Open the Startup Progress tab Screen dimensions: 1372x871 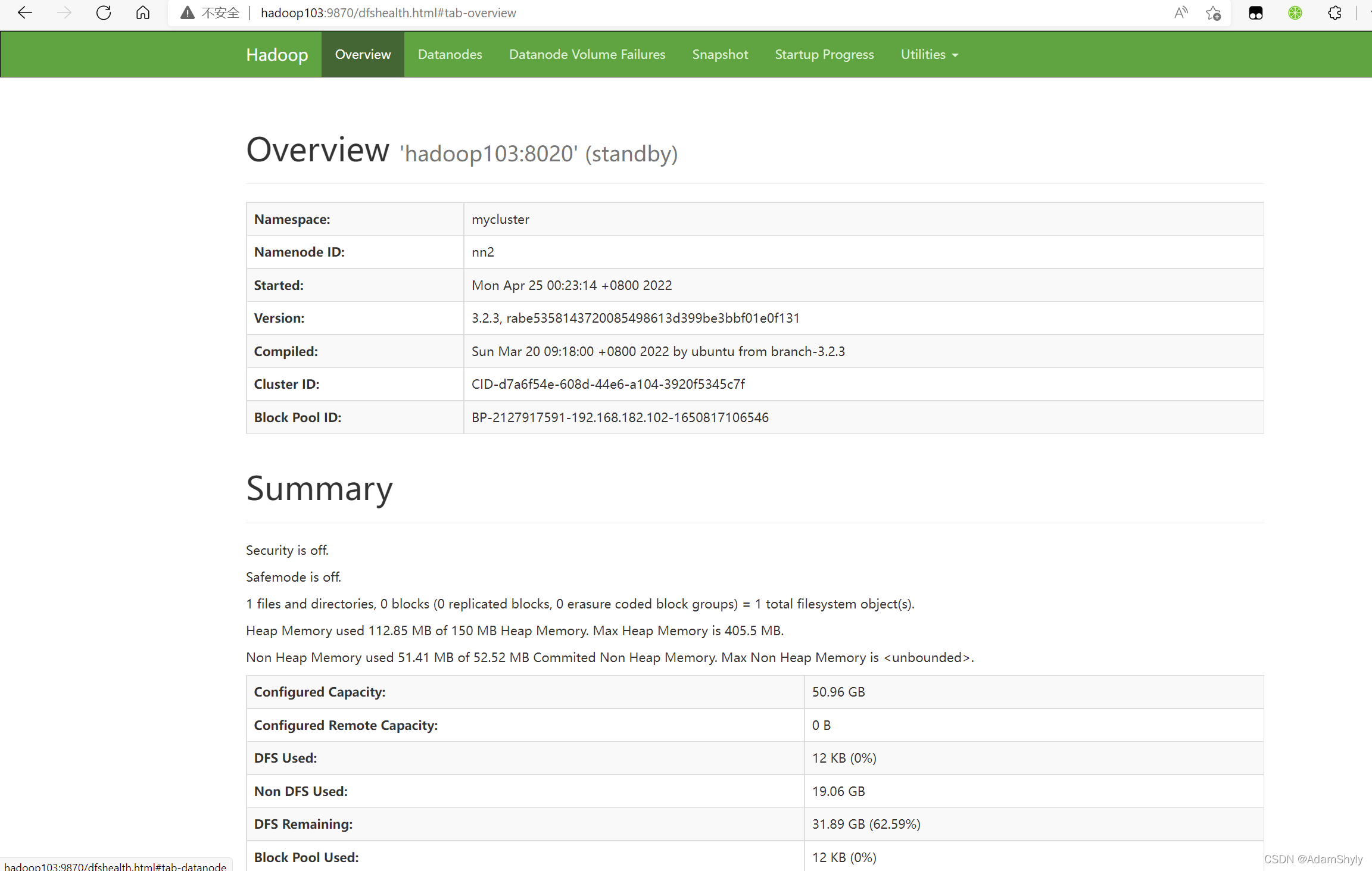coord(824,54)
